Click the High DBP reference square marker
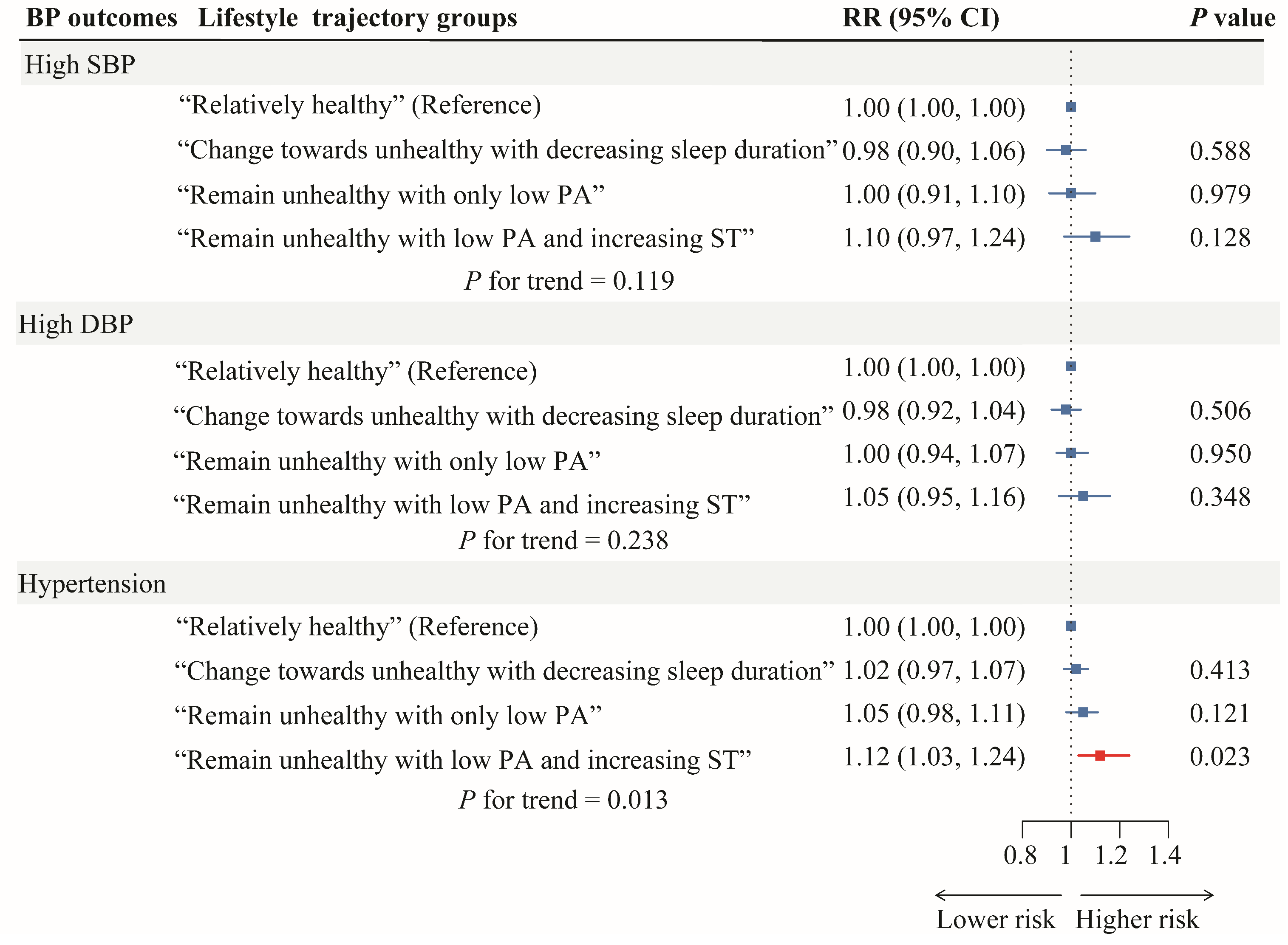1288x945 pixels. 1071,367
